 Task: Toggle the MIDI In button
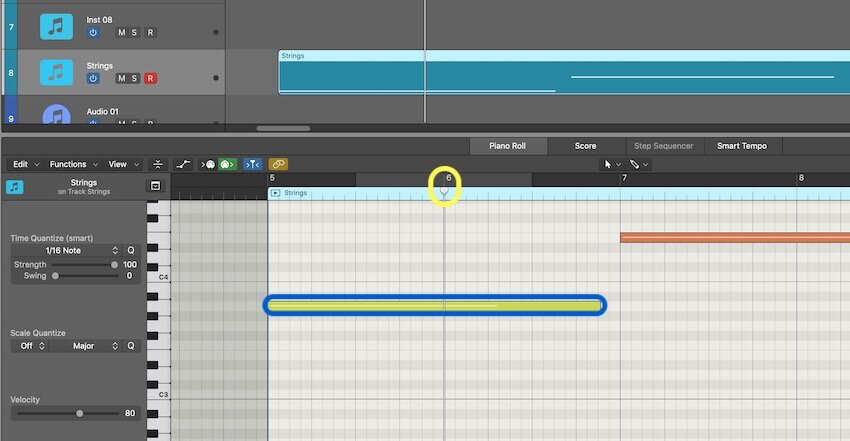(x=208, y=164)
